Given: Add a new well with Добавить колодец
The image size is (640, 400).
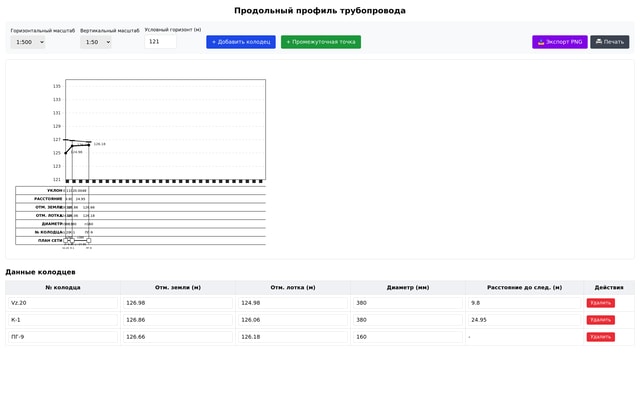Looking at the screenshot, I should (x=240, y=42).
